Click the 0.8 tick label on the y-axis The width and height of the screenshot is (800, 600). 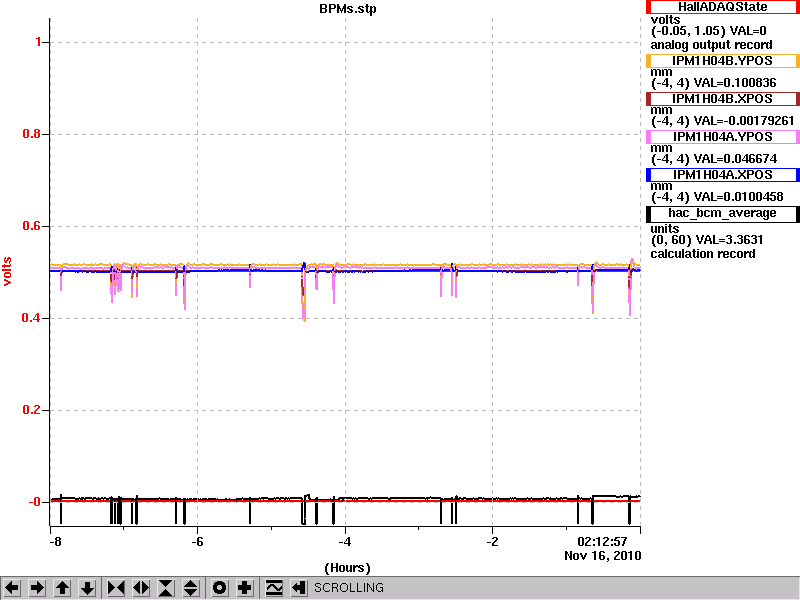(32, 134)
